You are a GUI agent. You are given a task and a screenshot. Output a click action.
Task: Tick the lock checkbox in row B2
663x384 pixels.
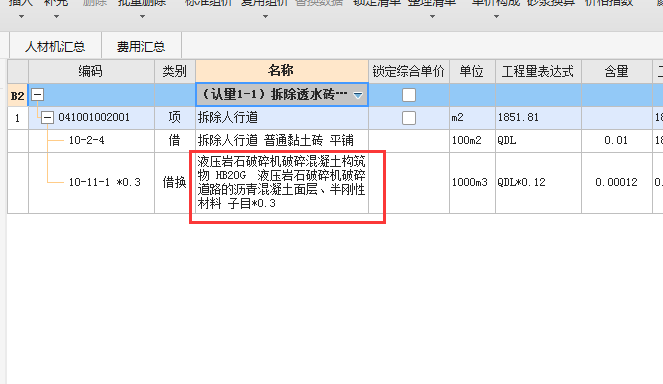point(409,95)
